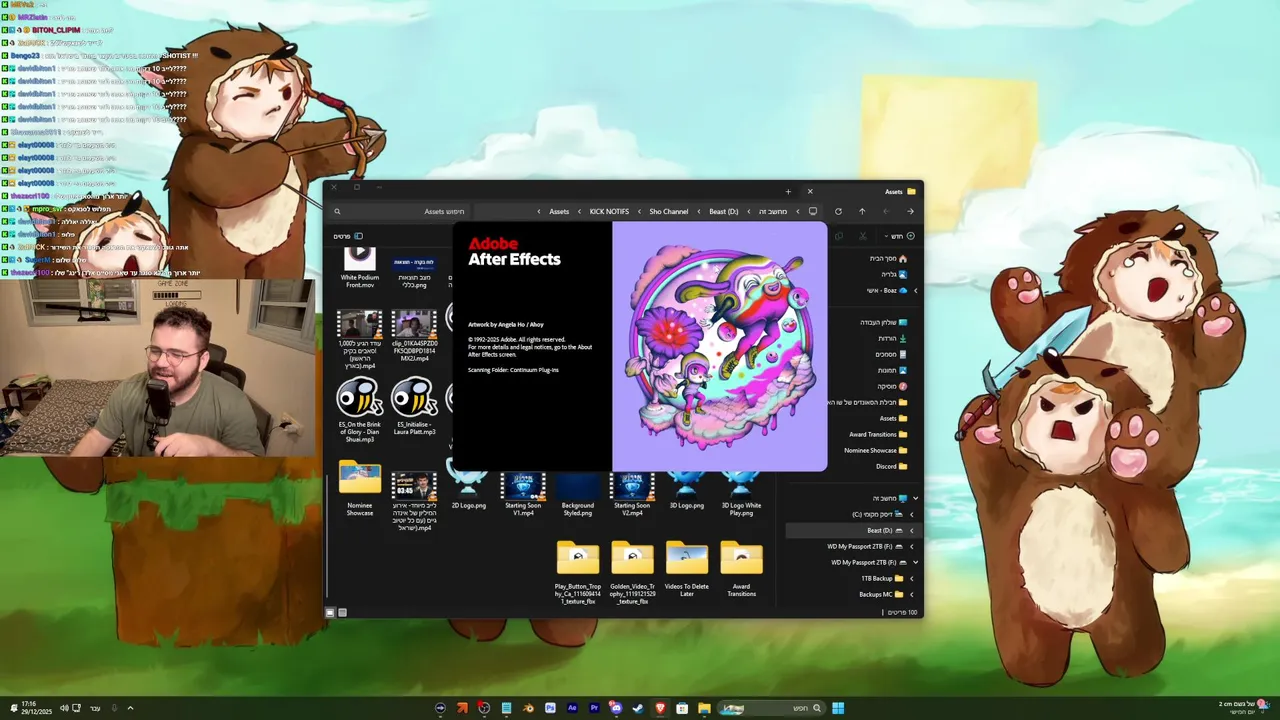Go forward in Explorer navigation
The width and height of the screenshot is (1280, 720).
tap(886, 211)
